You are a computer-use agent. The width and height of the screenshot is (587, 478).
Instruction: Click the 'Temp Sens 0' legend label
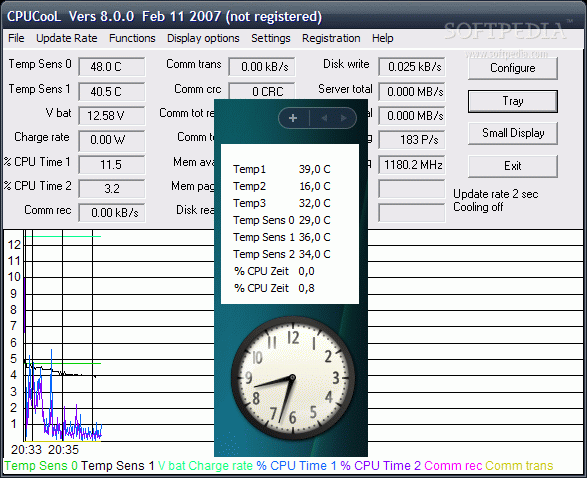click(41, 466)
